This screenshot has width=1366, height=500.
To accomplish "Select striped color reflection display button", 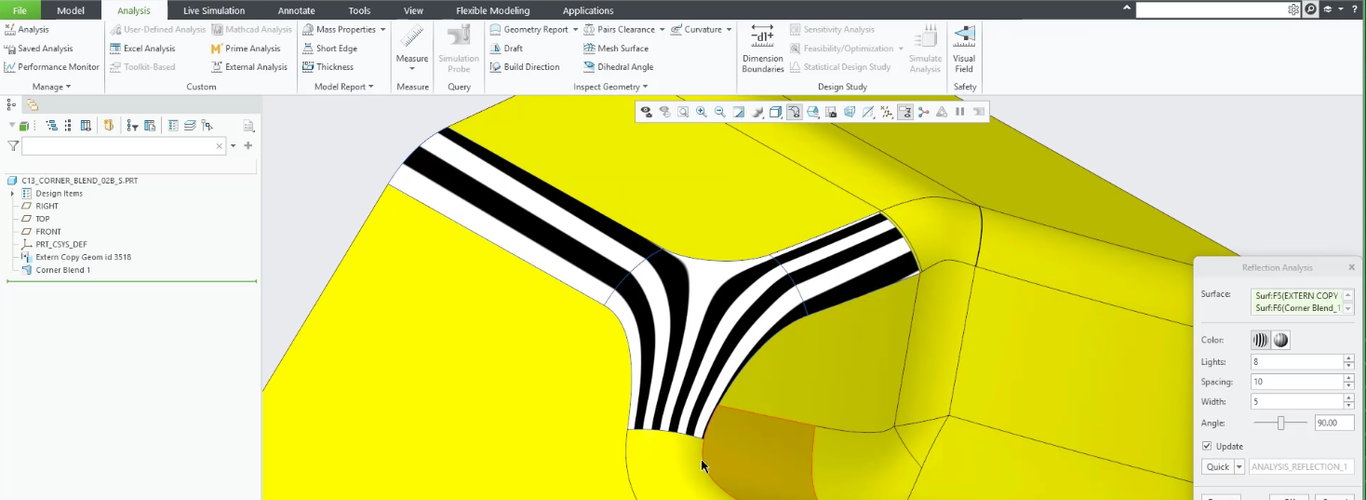I will [1260, 341].
